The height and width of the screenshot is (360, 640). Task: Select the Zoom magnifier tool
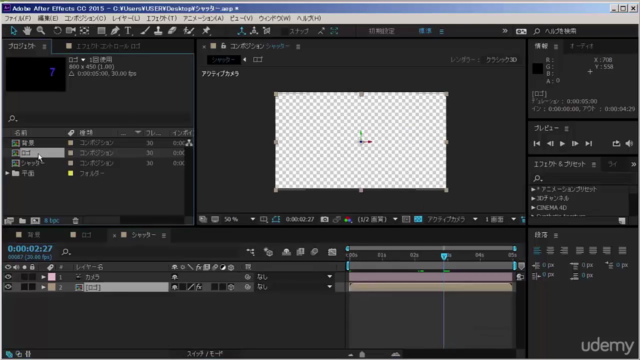[41, 31]
